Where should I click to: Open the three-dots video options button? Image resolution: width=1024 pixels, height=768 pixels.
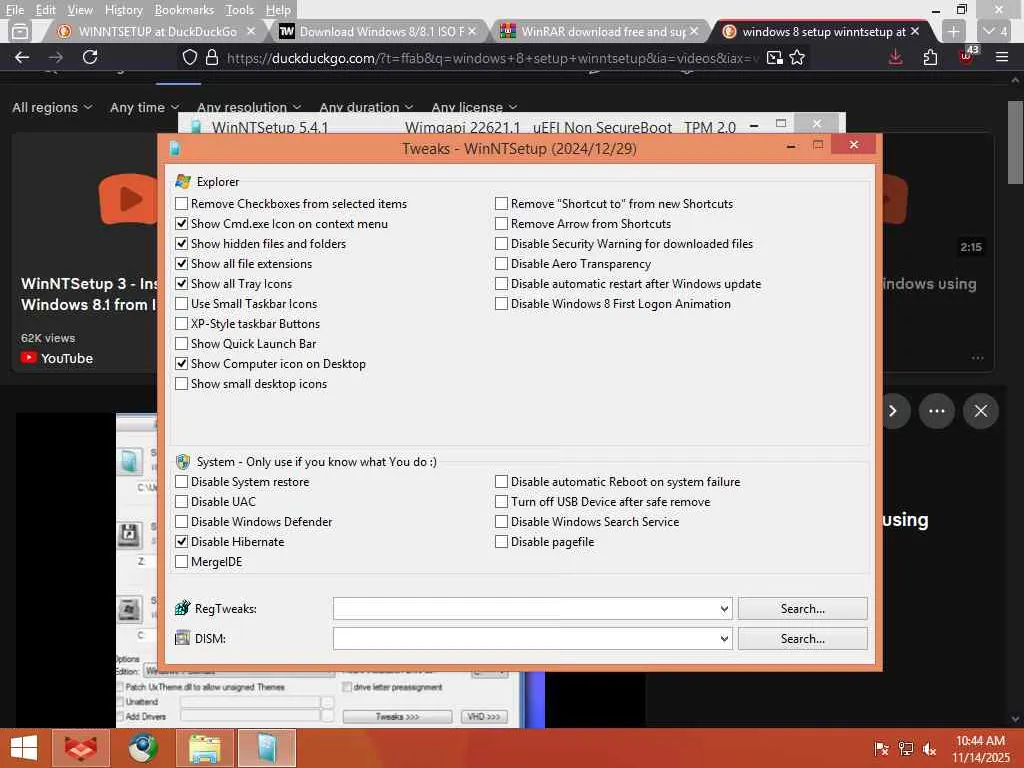pyautogui.click(x=936, y=411)
